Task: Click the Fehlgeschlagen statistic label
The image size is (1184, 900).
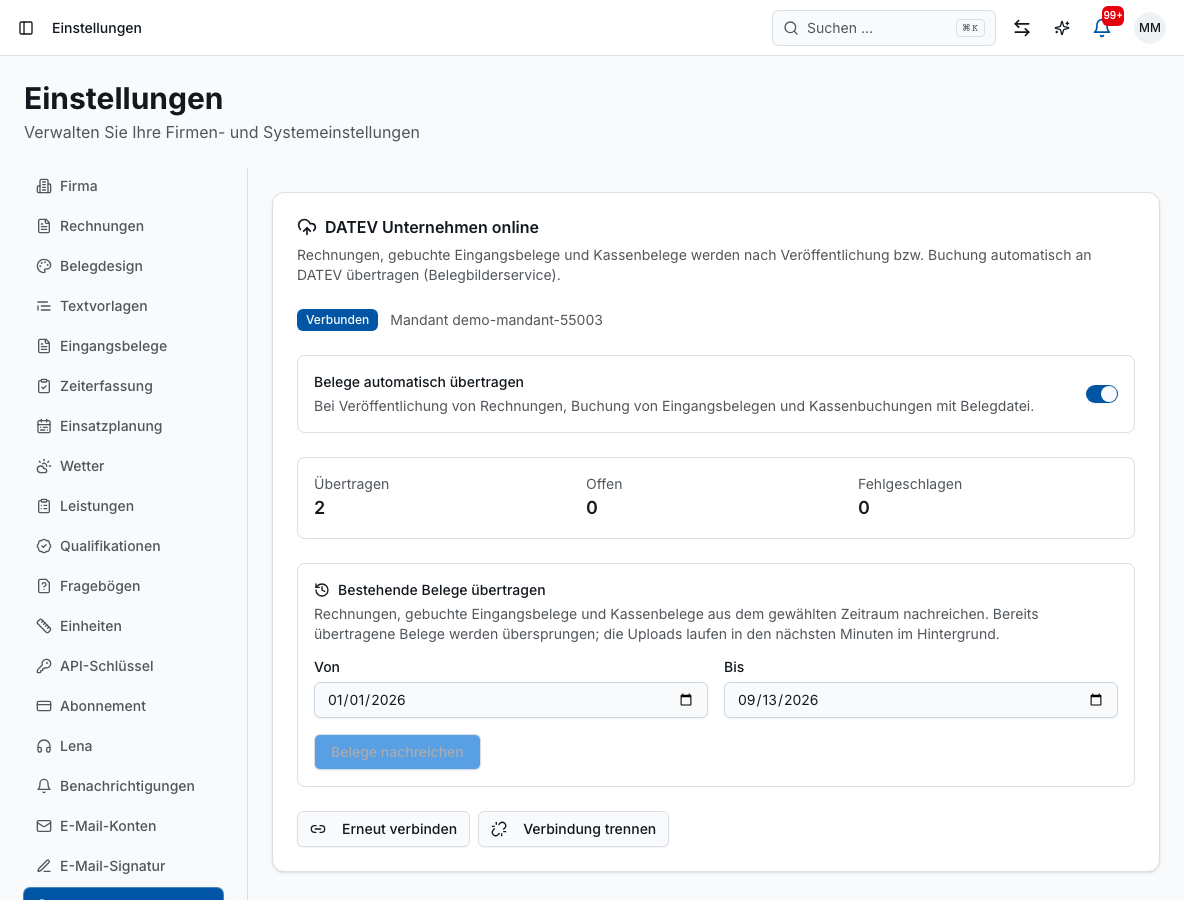Action: pyautogui.click(x=910, y=484)
